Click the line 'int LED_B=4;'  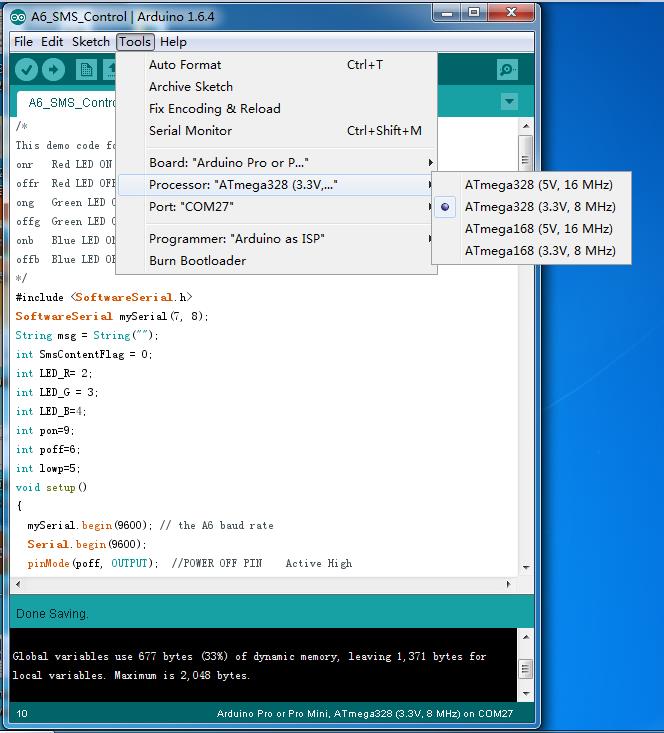point(51,411)
